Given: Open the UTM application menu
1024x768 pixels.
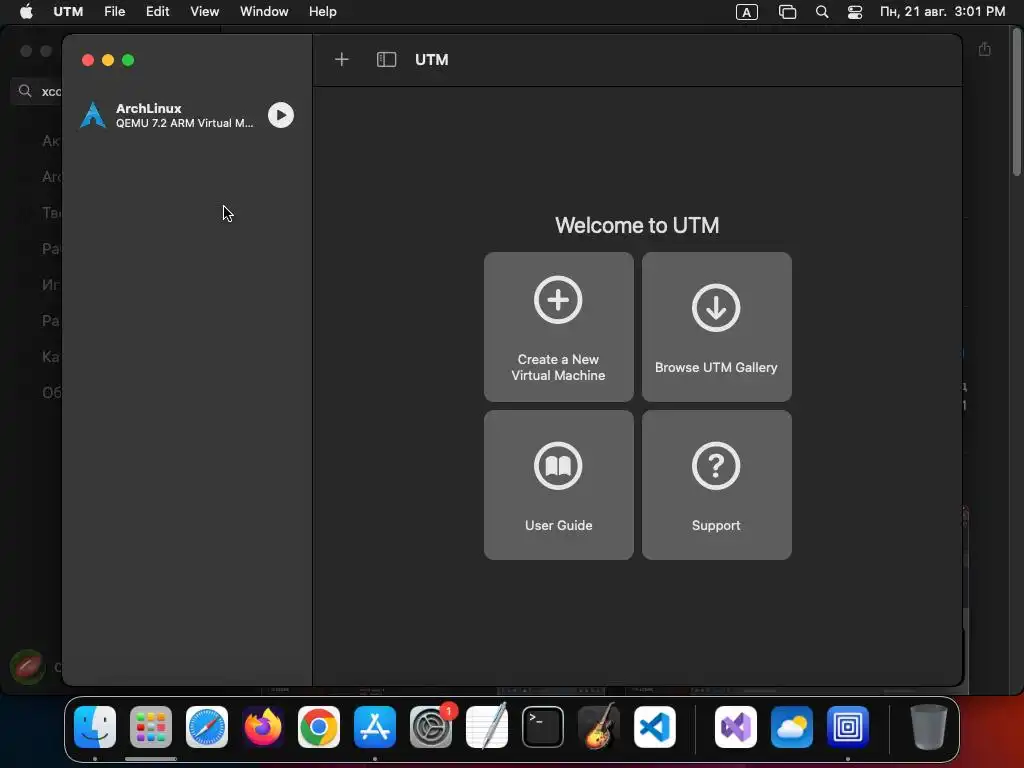Looking at the screenshot, I should click(x=68, y=12).
